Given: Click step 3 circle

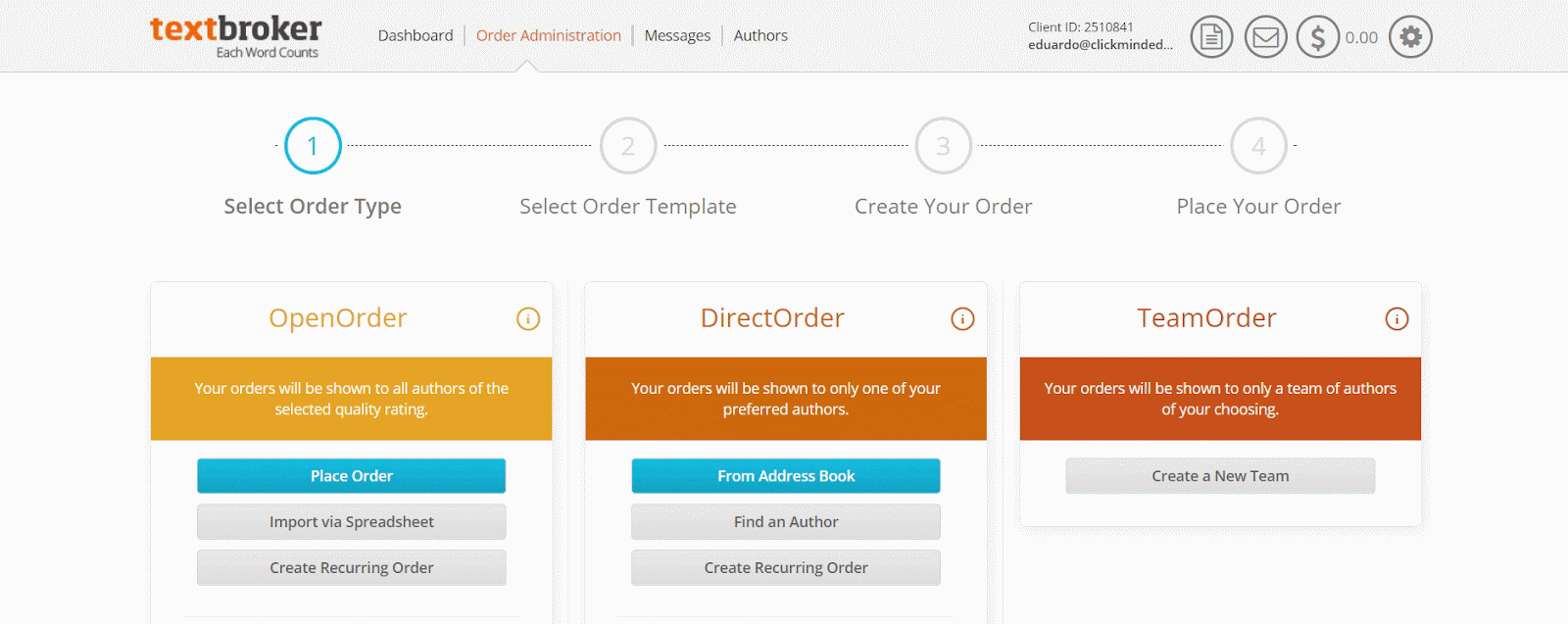Looking at the screenshot, I should pos(943,146).
